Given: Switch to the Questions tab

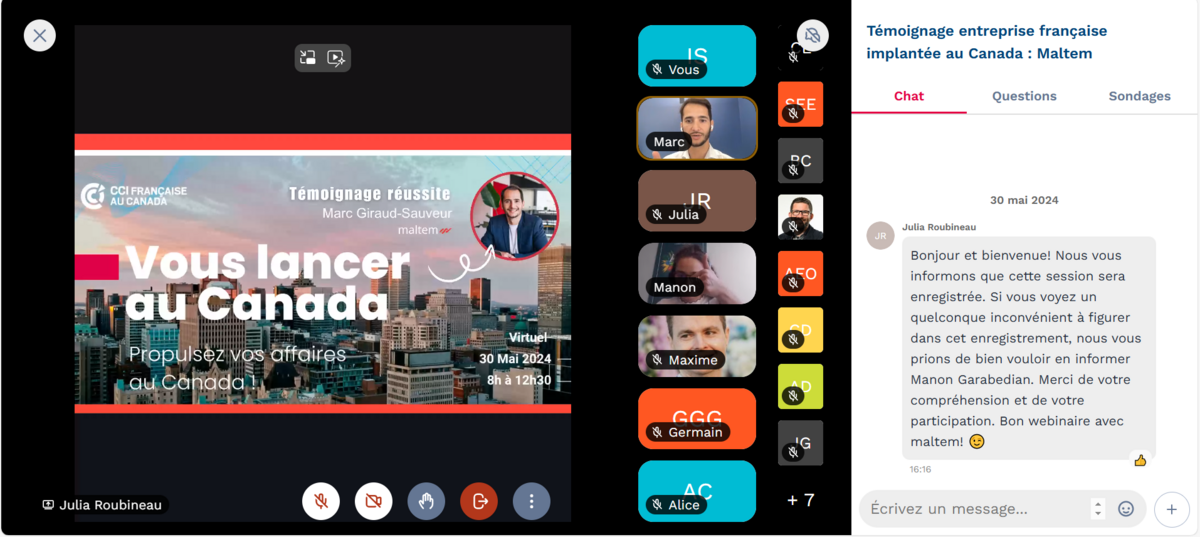Looking at the screenshot, I should [1024, 96].
